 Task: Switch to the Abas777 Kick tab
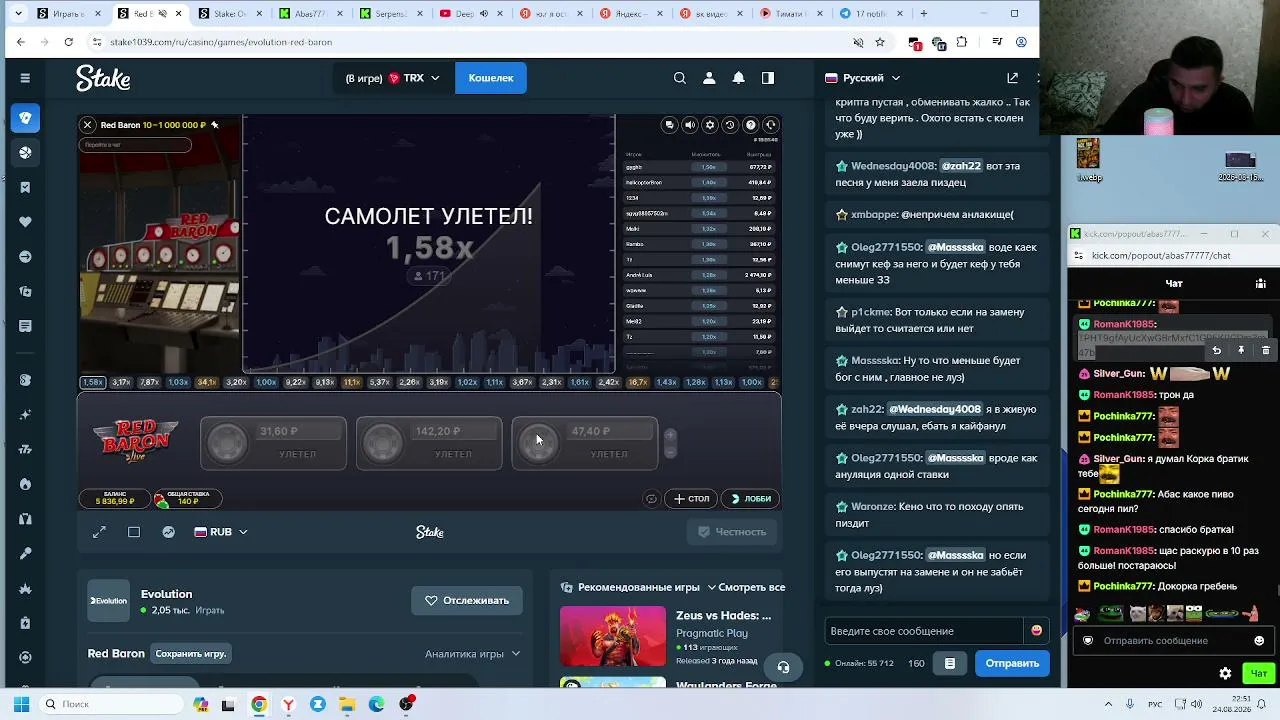tap(312, 14)
